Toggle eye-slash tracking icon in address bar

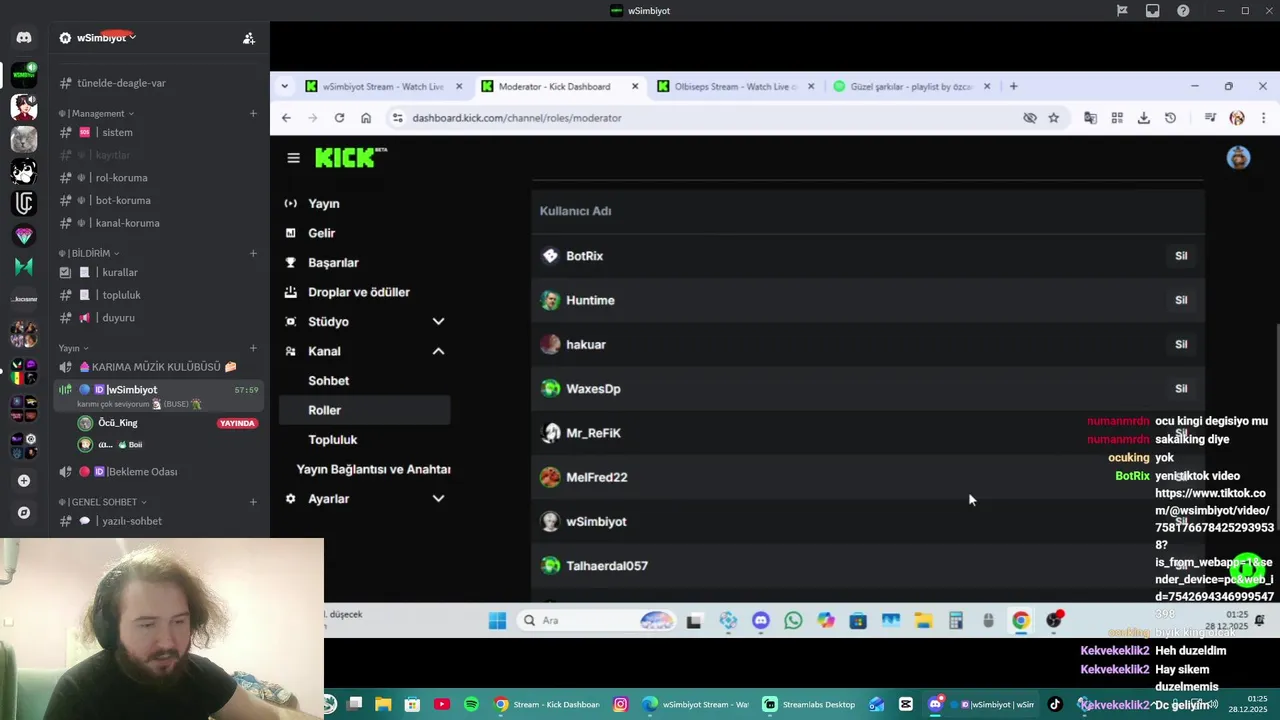point(1029,118)
